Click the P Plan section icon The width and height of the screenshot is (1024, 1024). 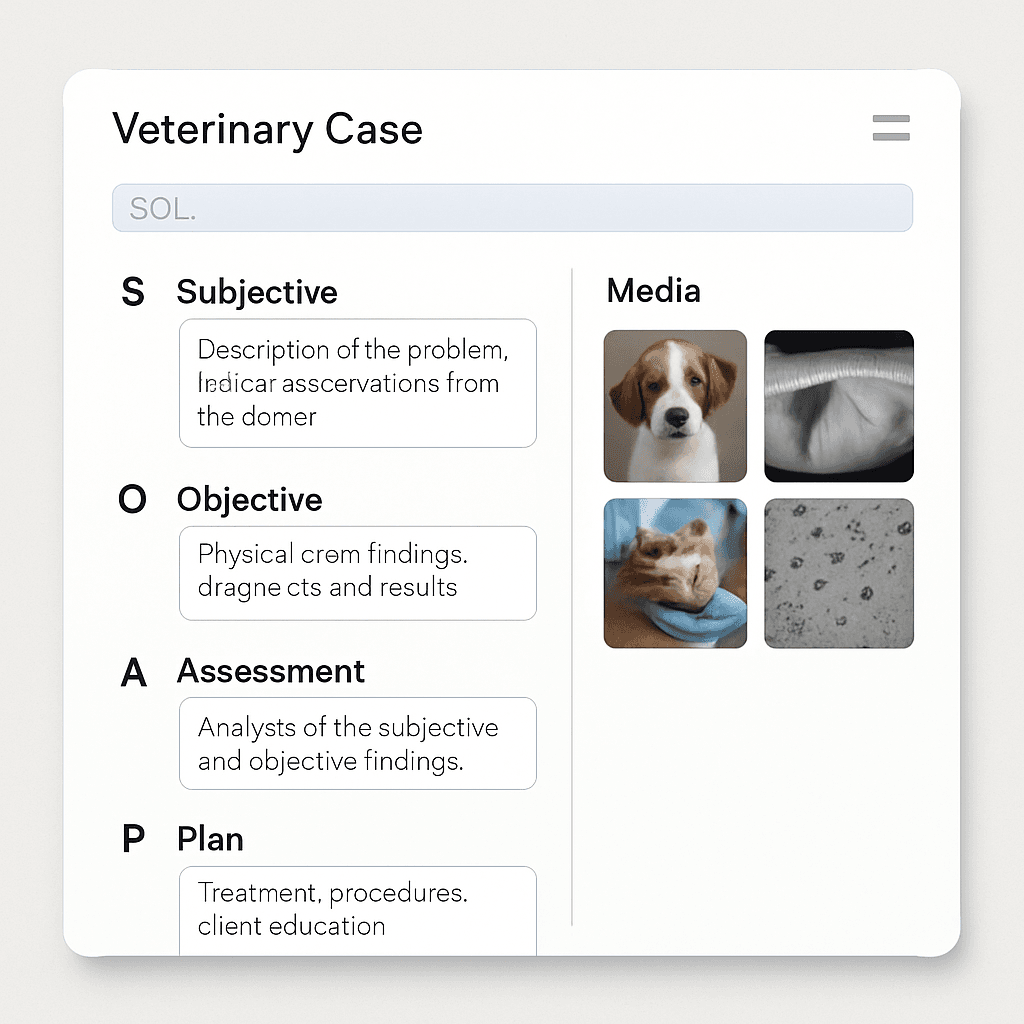pyautogui.click(x=131, y=839)
